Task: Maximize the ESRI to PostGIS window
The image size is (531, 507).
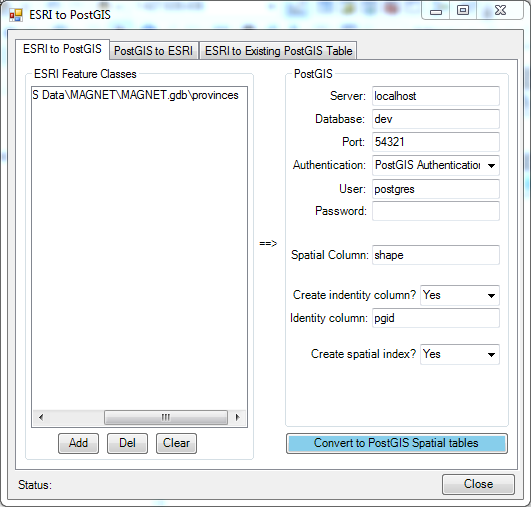Action: (463, 11)
